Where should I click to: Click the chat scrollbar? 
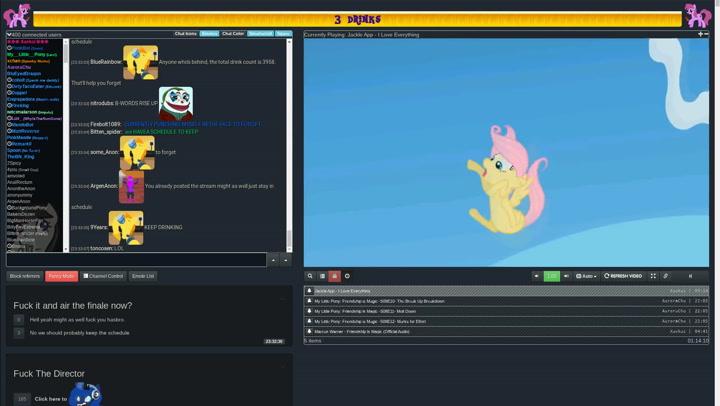click(289, 145)
